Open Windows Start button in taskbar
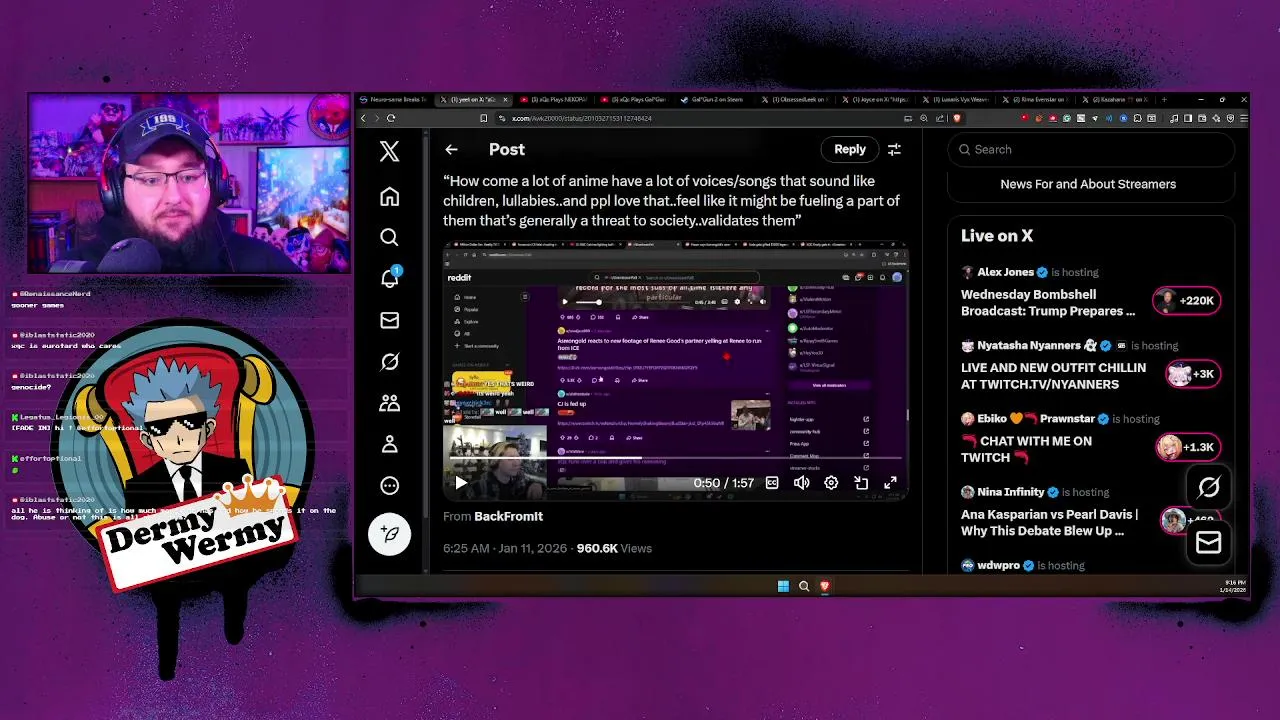 pos(783,586)
